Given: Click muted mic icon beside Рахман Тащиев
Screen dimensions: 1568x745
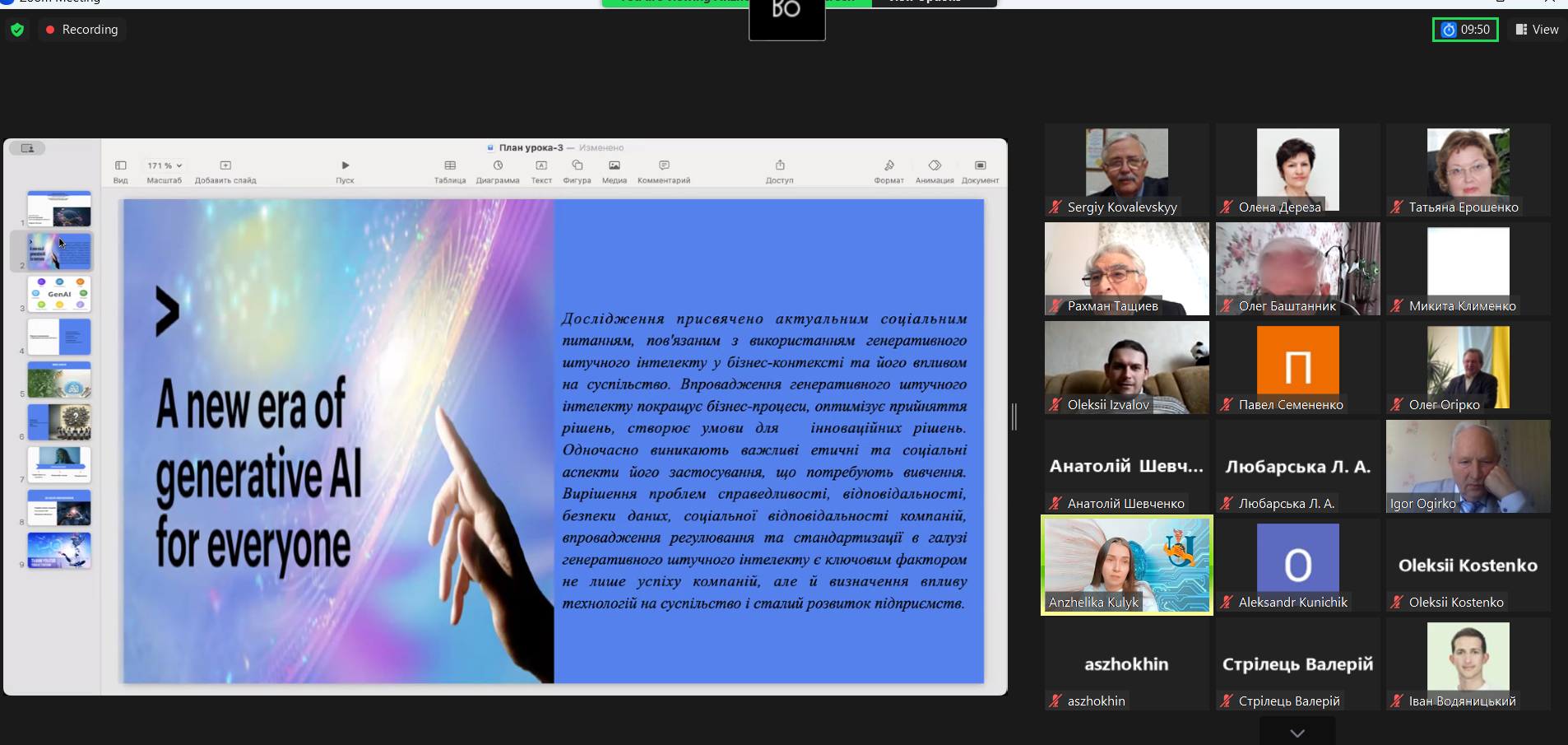Looking at the screenshot, I should click(1055, 306).
